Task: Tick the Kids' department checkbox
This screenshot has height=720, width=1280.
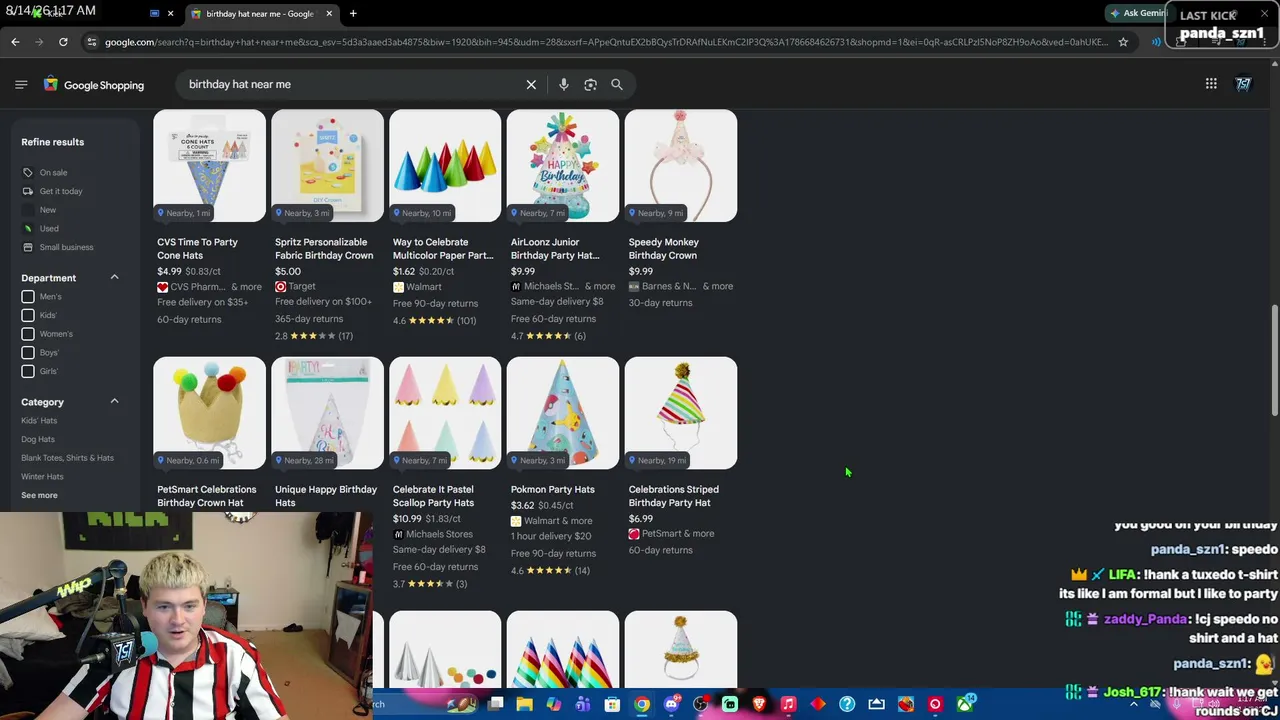Action: click(x=28, y=315)
